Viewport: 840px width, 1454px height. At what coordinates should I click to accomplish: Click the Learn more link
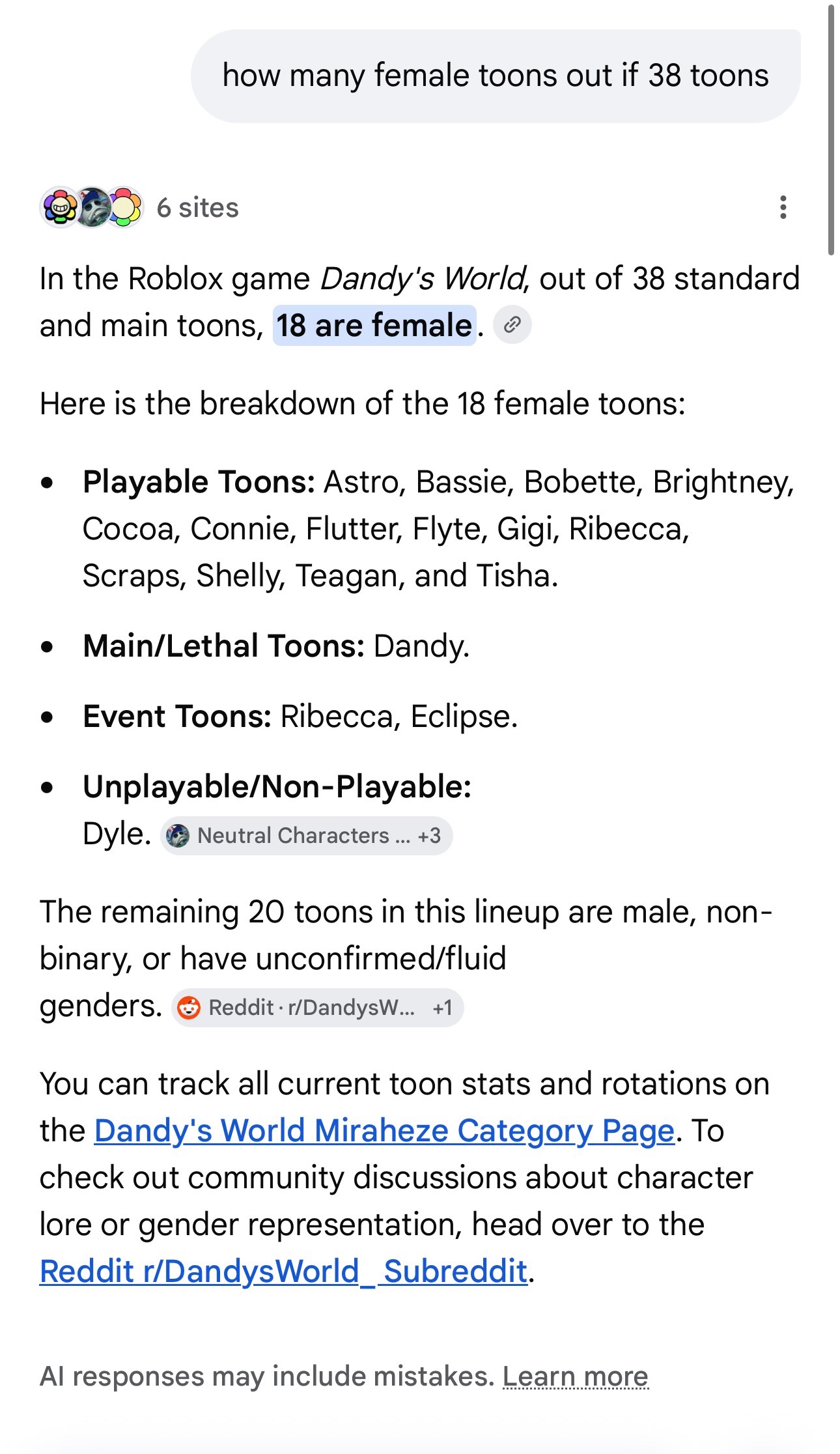coord(576,1376)
